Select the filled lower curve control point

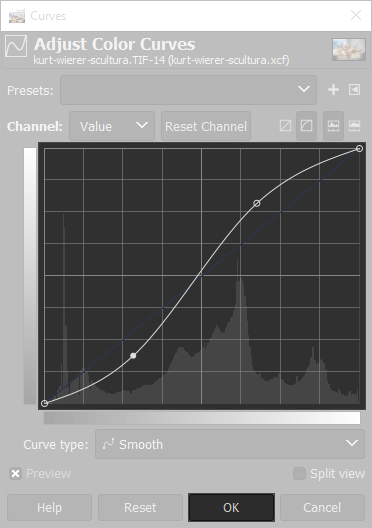133,356
